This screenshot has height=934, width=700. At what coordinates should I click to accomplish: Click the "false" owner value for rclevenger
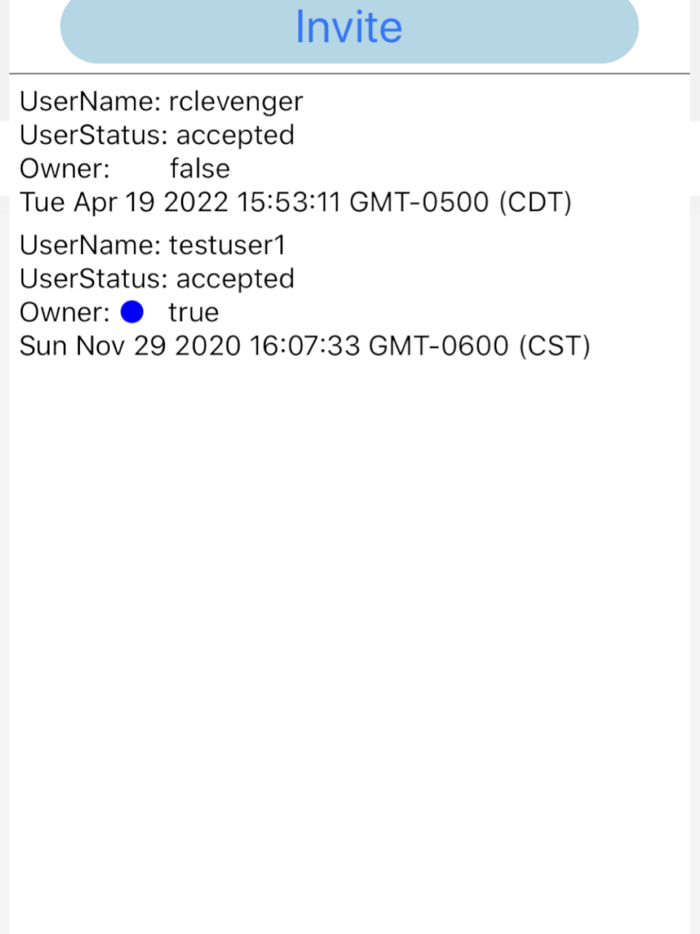click(x=199, y=168)
